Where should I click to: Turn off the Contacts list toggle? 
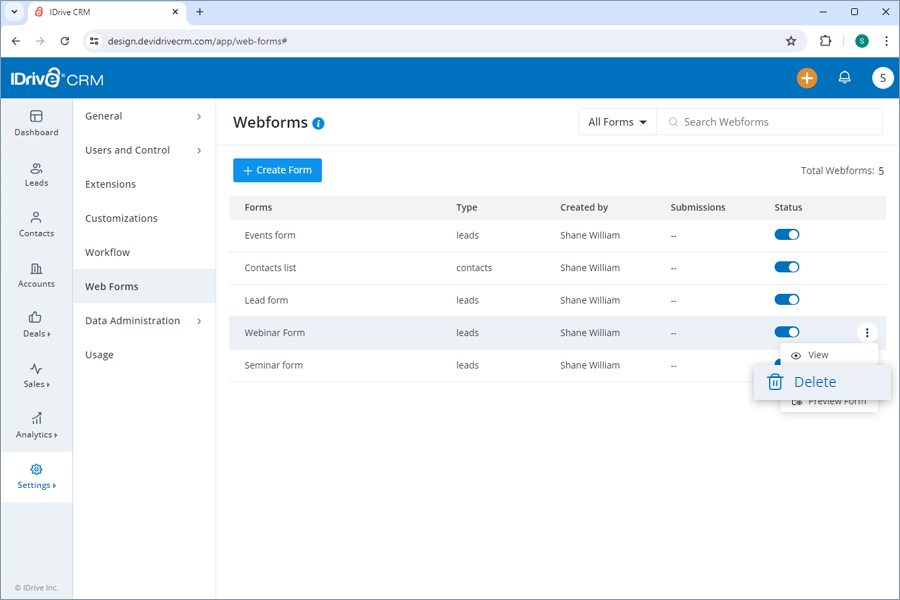[x=787, y=267]
